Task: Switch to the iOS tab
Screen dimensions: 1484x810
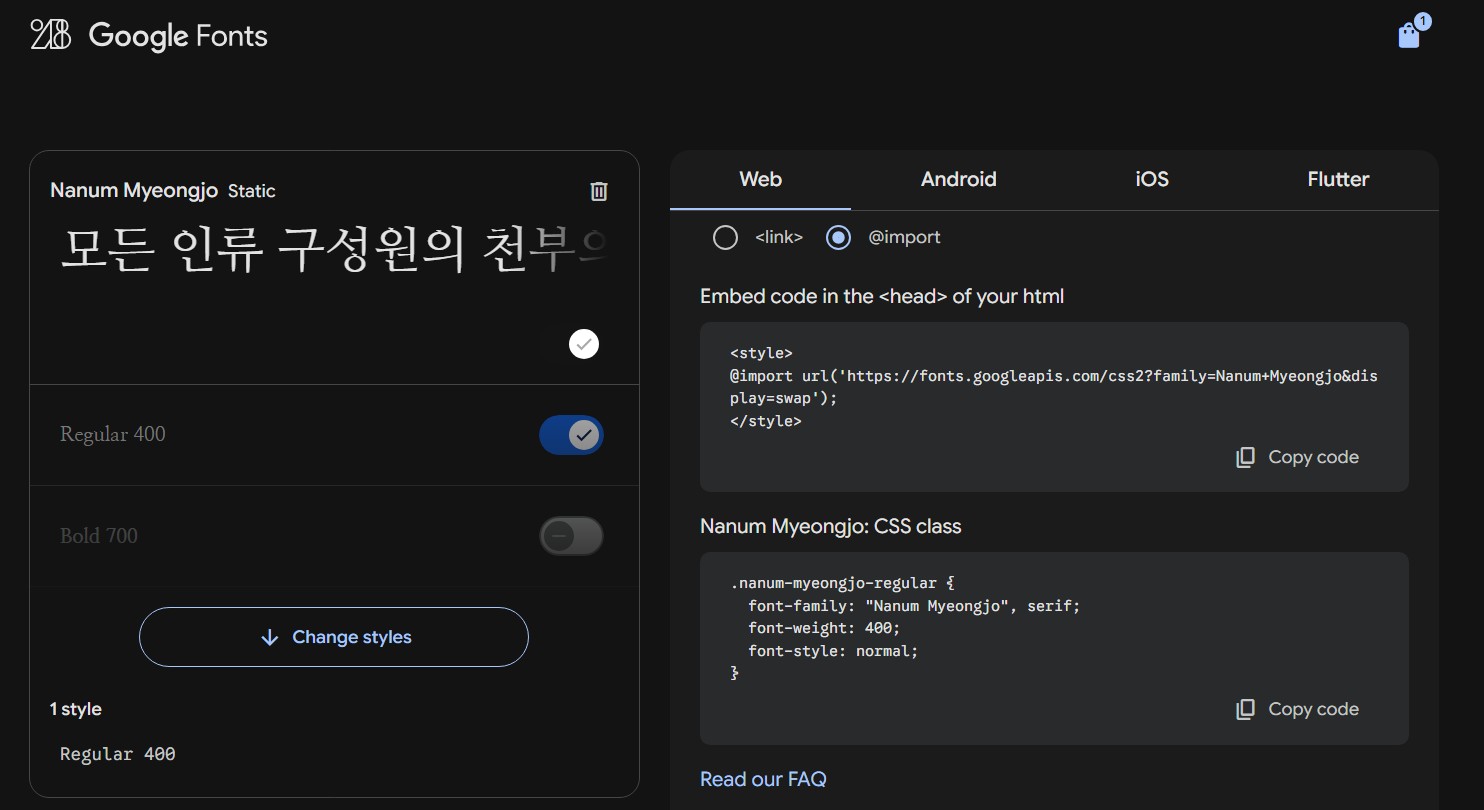Action: pyautogui.click(x=1152, y=180)
